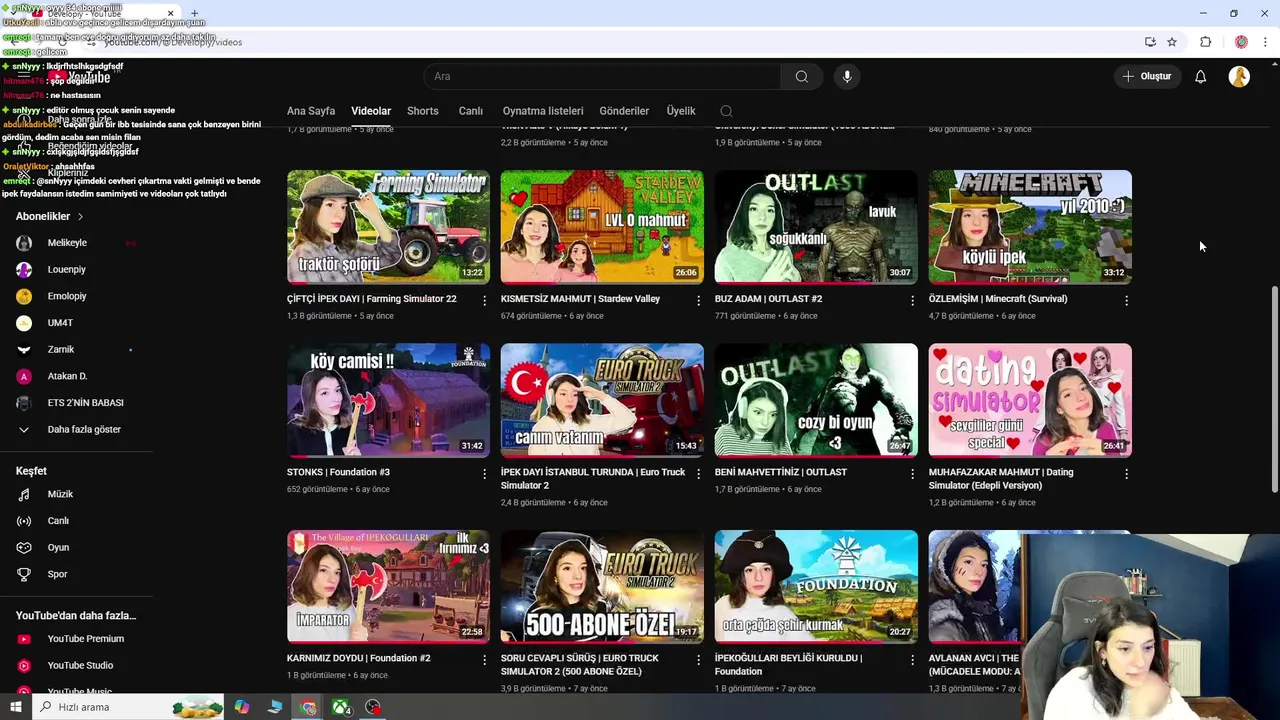
Task: Open the account avatar menu
Action: (x=1239, y=77)
